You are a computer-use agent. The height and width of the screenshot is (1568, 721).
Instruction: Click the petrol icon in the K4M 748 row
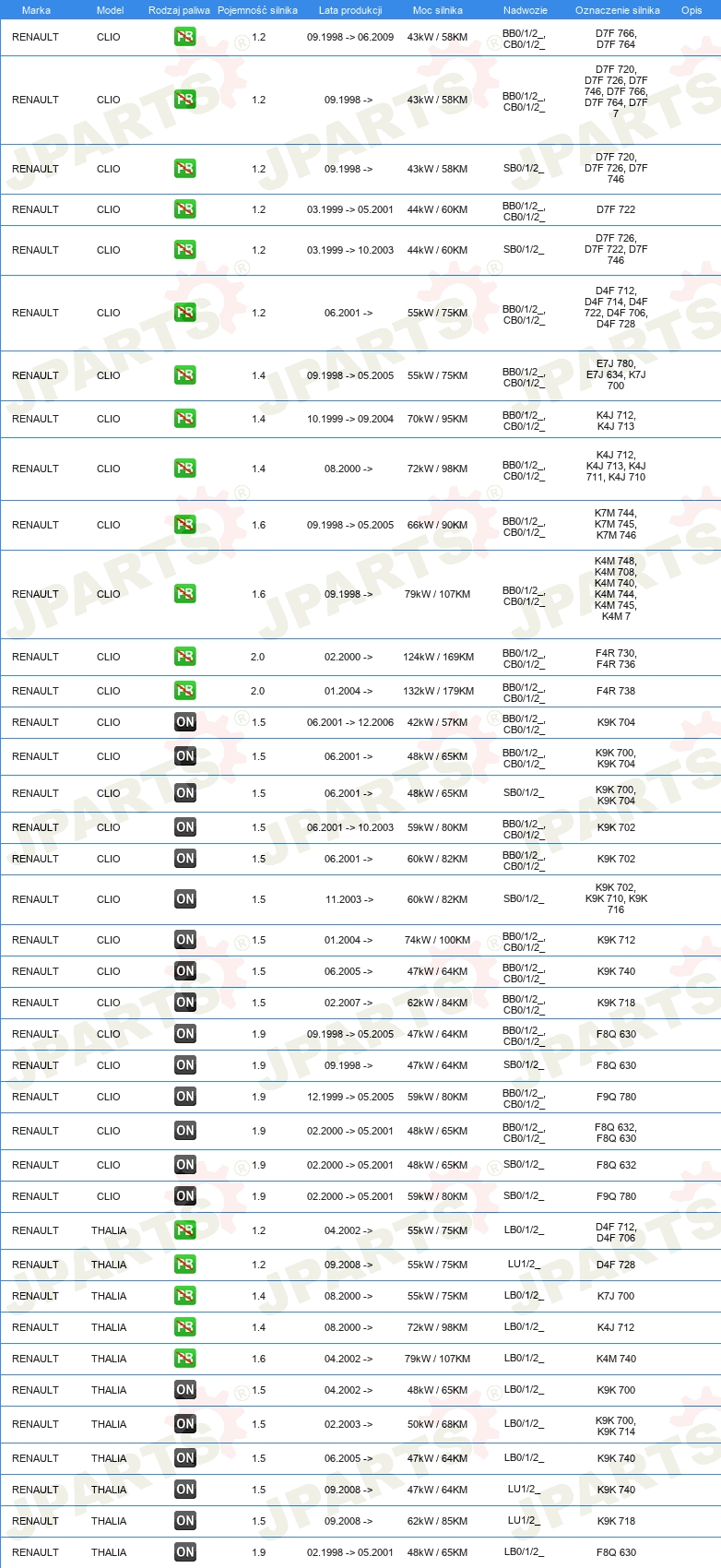(x=184, y=594)
